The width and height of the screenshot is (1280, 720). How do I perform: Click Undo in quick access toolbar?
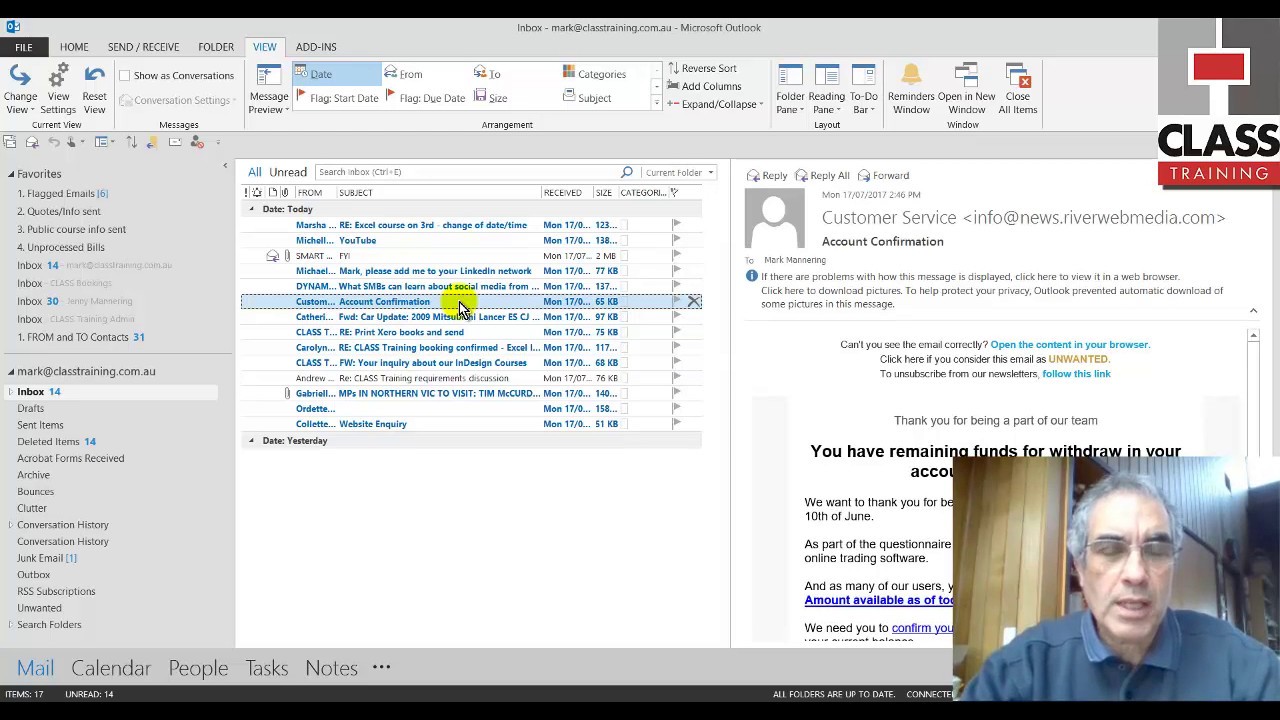[53, 142]
